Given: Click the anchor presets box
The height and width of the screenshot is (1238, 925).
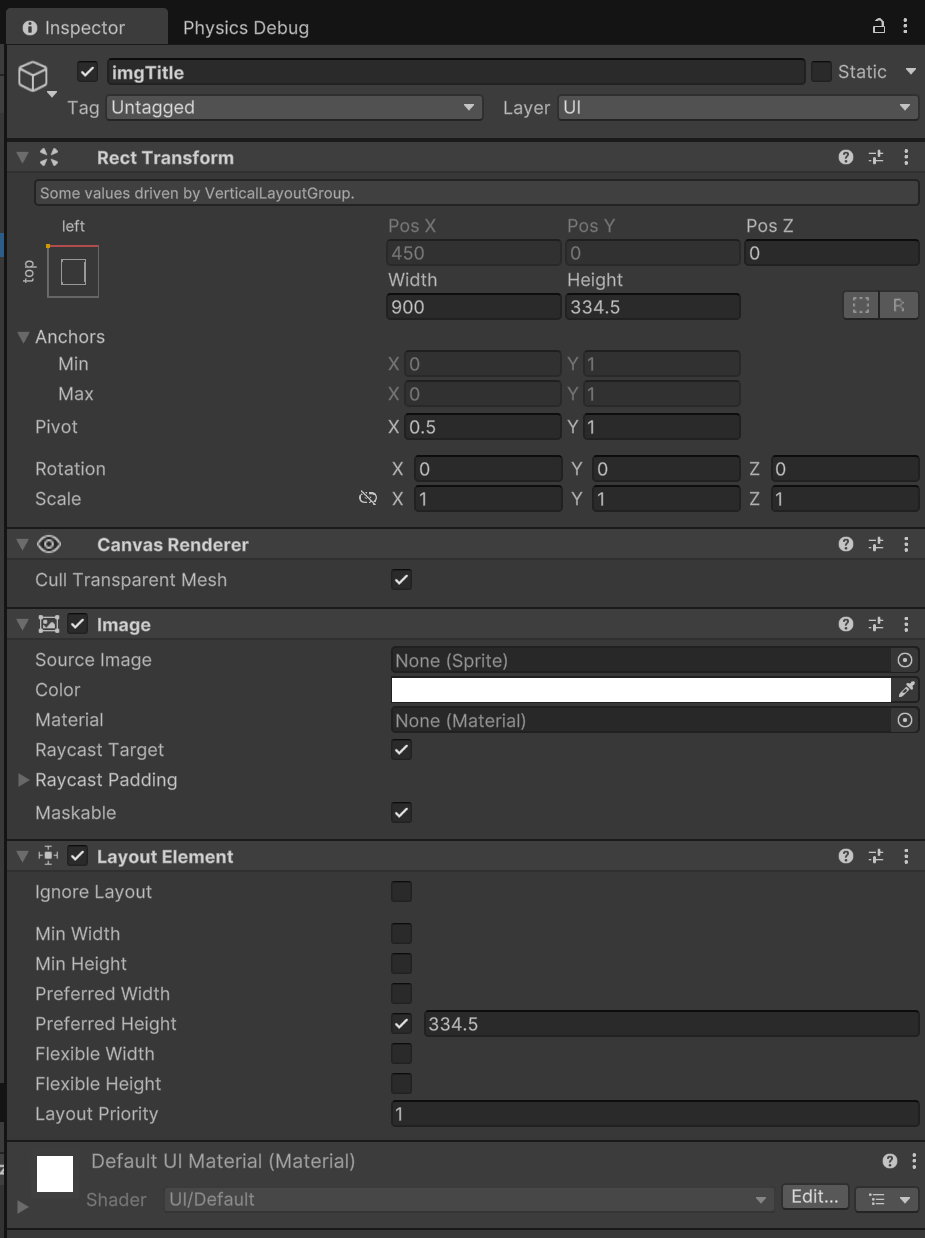Looking at the screenshot, I should 73,271.
